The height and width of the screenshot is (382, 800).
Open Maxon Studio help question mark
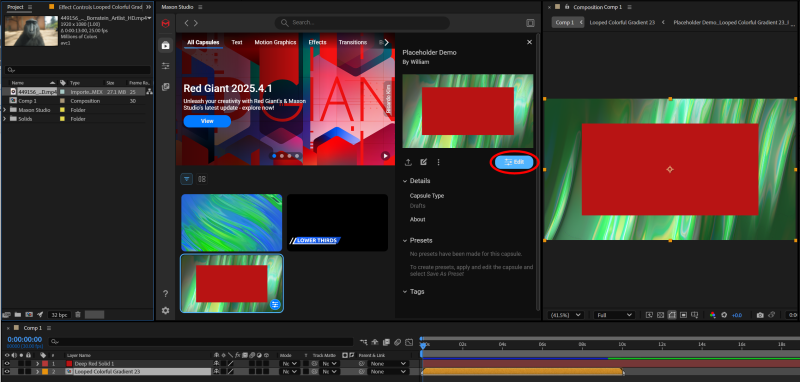coord(165,294)
